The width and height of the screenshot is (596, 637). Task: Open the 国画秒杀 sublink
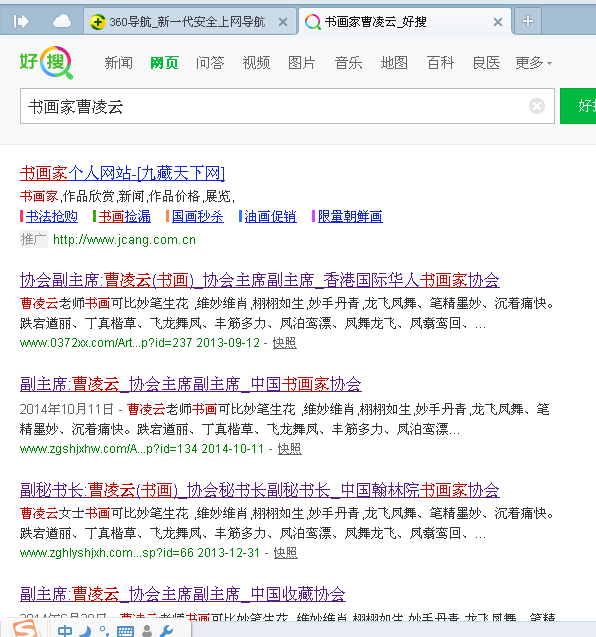pos(197,216)
